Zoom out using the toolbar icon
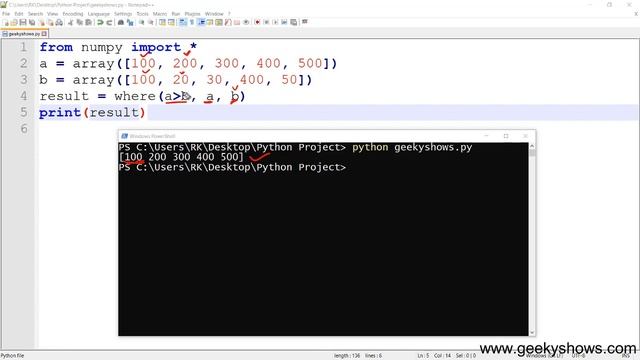Viewport: 640px width, 360px height. pyautogui.click(x=151, y=22)
